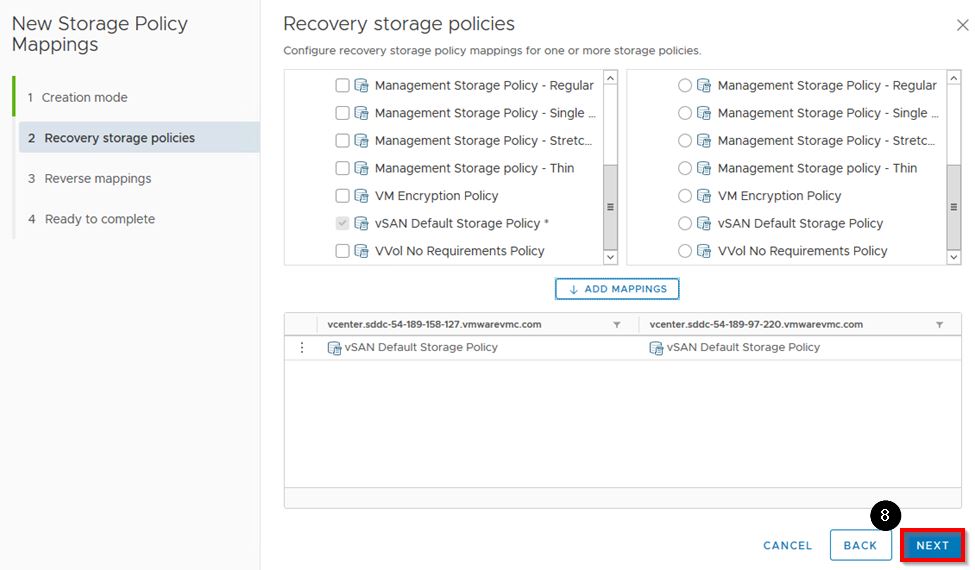Click the filter icon in the vcenter 158-127 column
Screen dimensions: 975x570
pos(616,325)
